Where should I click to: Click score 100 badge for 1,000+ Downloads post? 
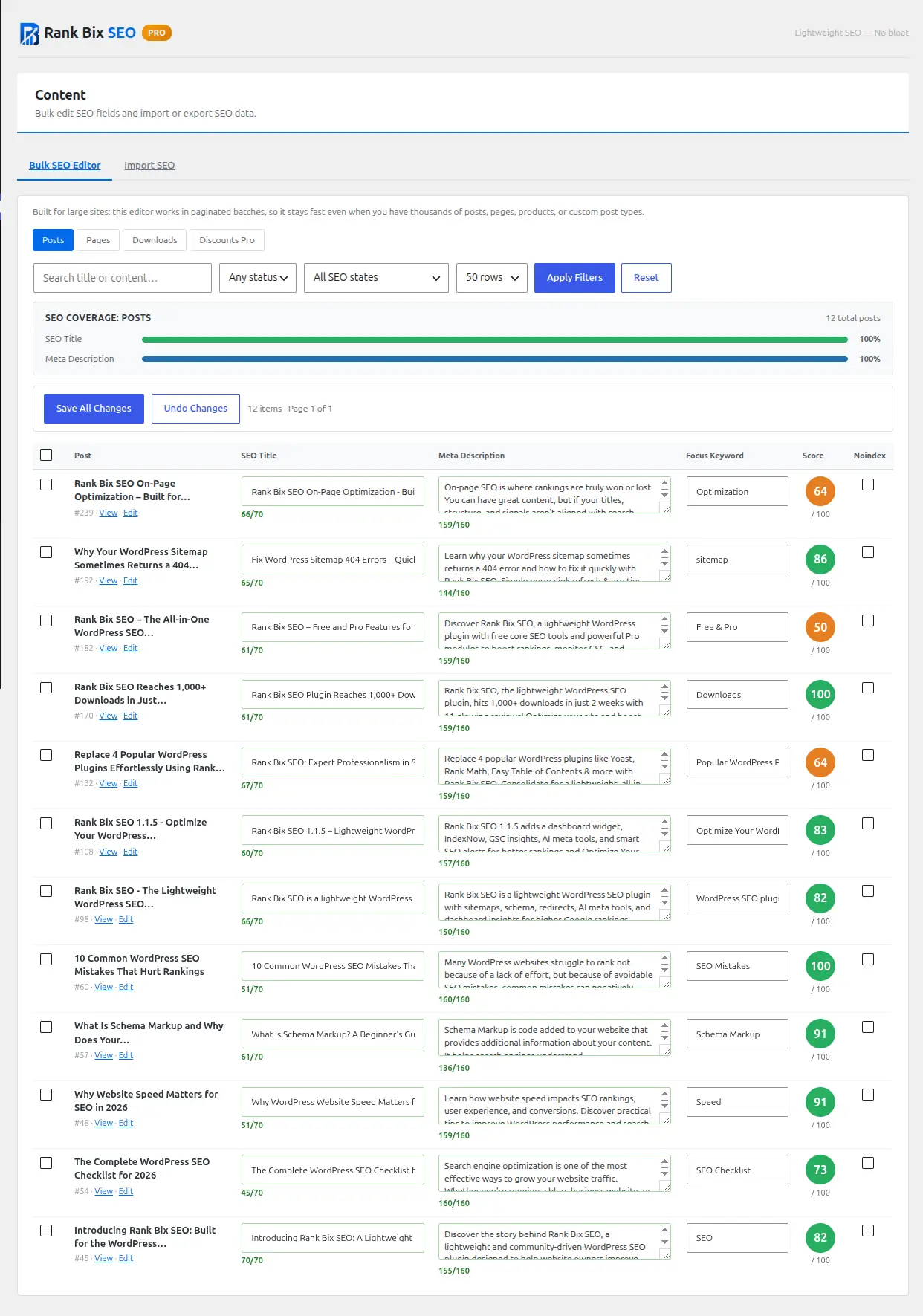pos(820,694)
